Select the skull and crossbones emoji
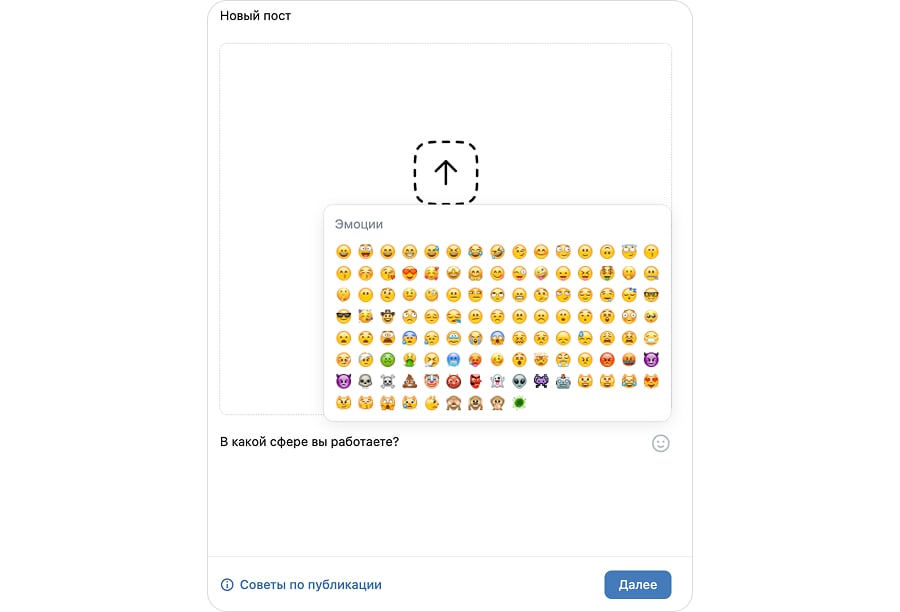Image resolution: width=900 pixels, height=612 pixels. pyautogui.click(x=388, y=381)
